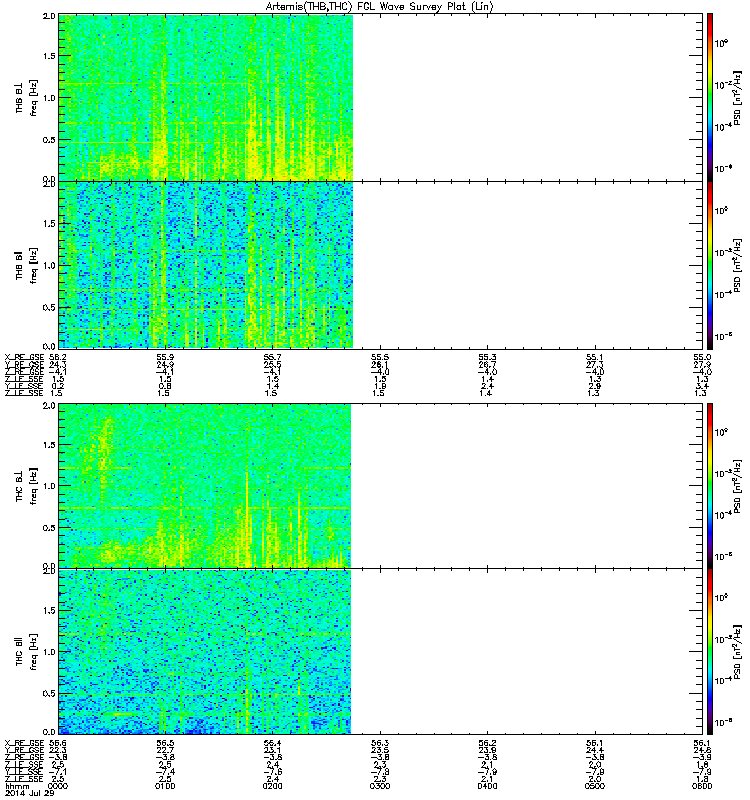Click the Y_RE_GSE value '23.5'
This screenshot has height=800, width=750.
[x=380, y=750]
